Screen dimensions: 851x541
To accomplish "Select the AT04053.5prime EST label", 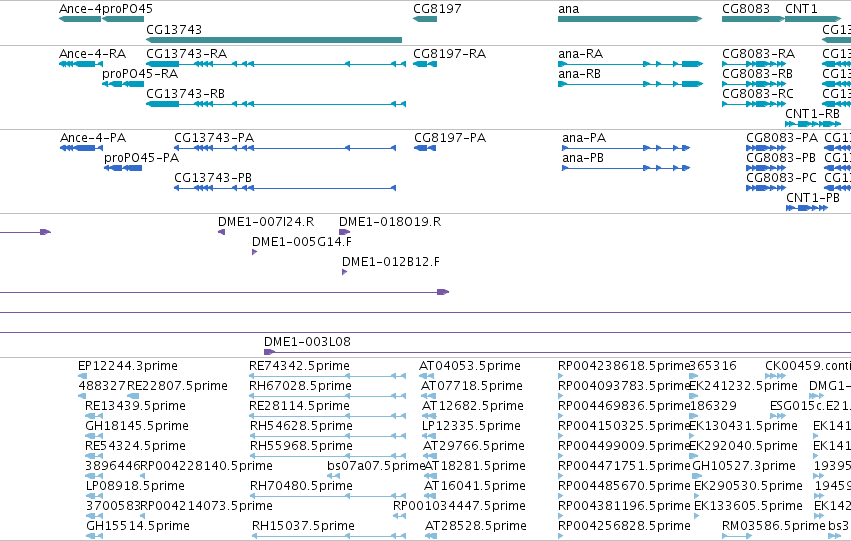I will tap(470, 366).
